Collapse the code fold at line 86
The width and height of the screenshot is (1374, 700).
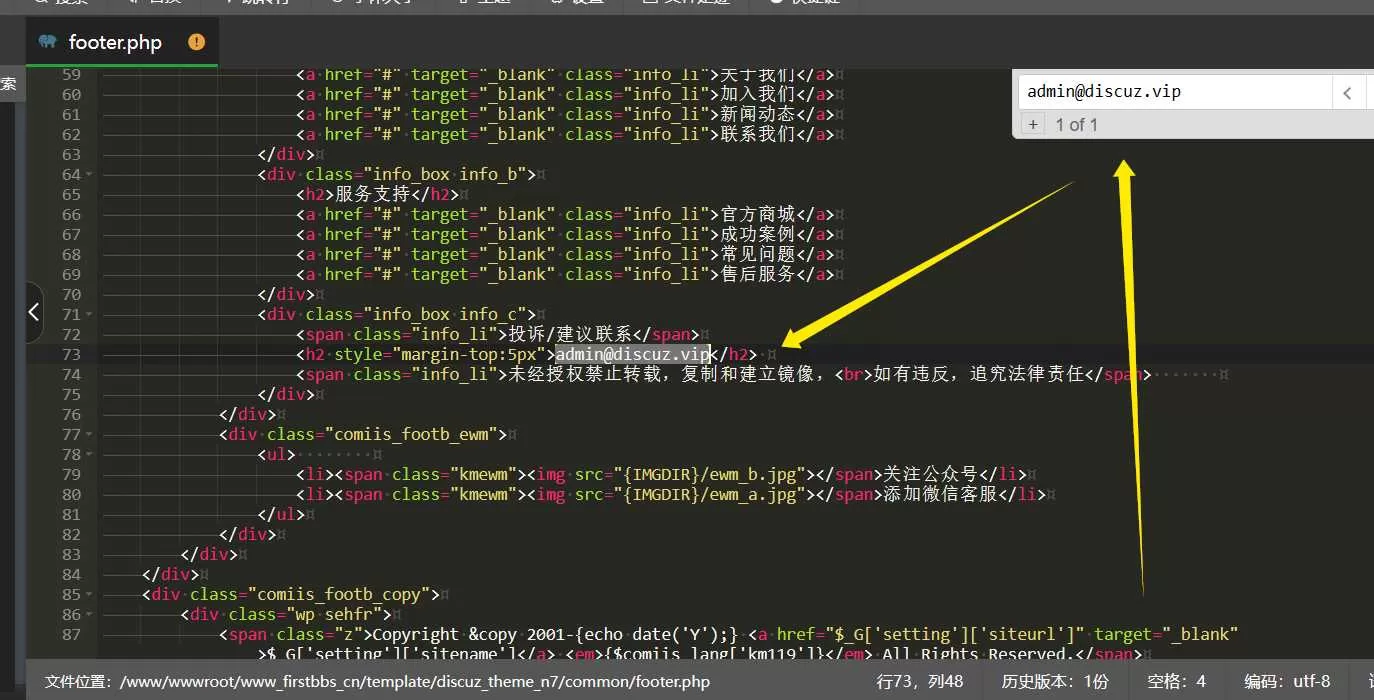pos(90,615)
